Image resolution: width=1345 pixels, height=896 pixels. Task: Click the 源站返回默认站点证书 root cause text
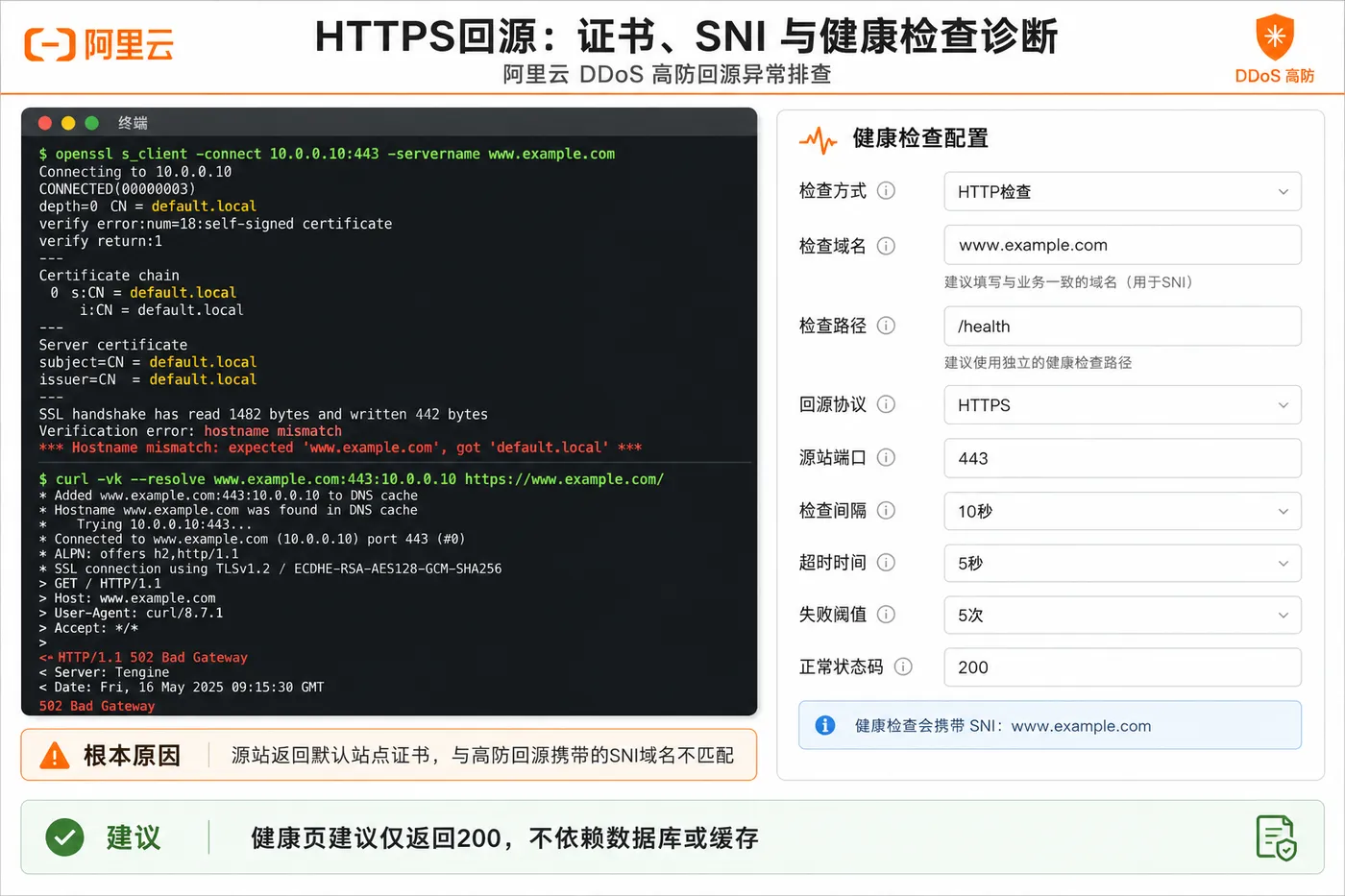[482, 756]
